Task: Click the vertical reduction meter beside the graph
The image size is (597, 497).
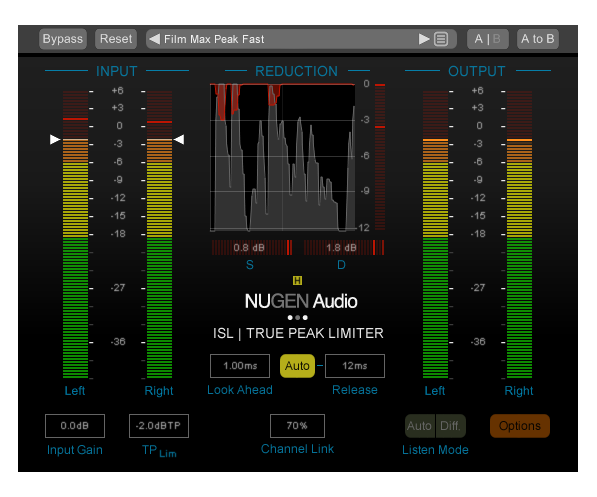Action: 380,157
